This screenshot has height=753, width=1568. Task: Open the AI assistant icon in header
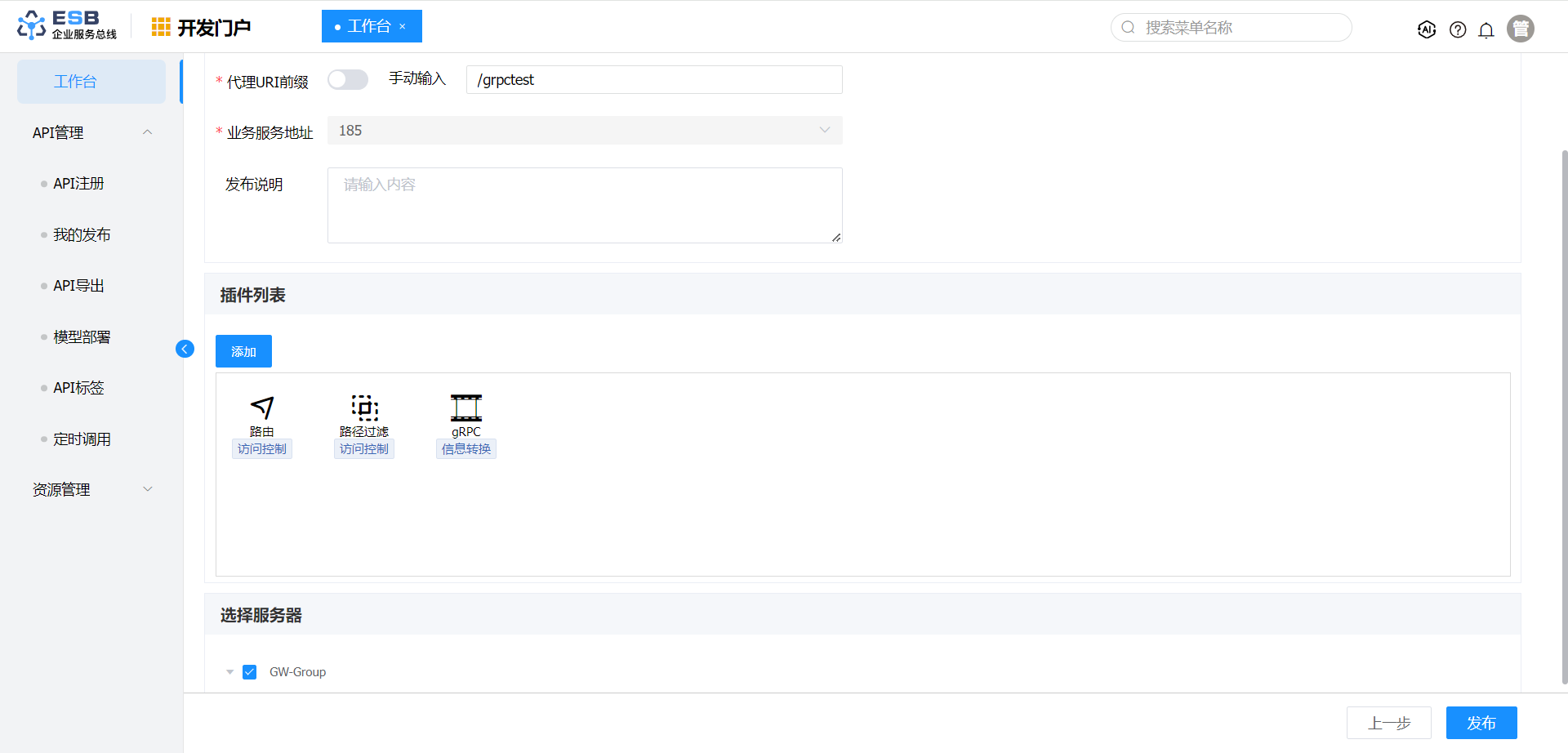[1427, 29]
